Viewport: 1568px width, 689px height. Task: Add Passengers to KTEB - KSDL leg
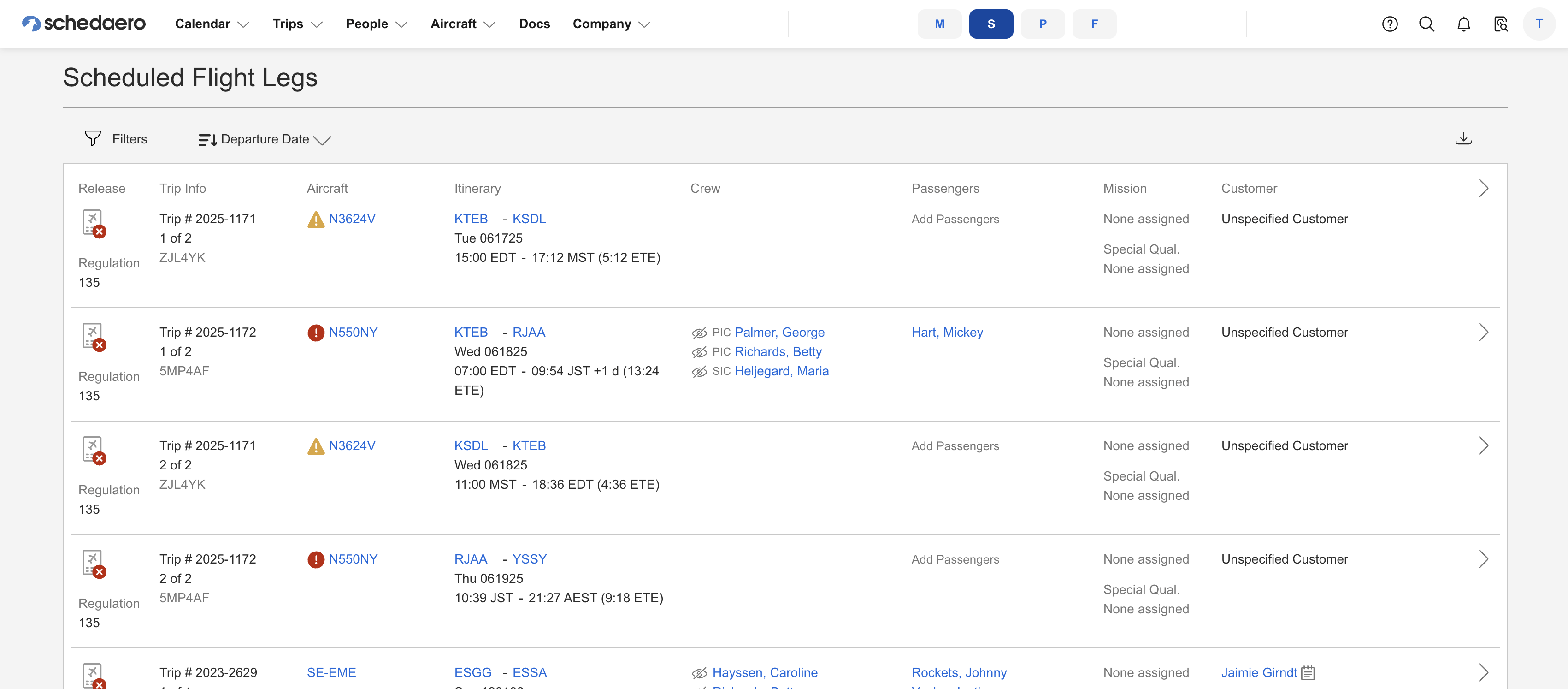click(955, 219)
